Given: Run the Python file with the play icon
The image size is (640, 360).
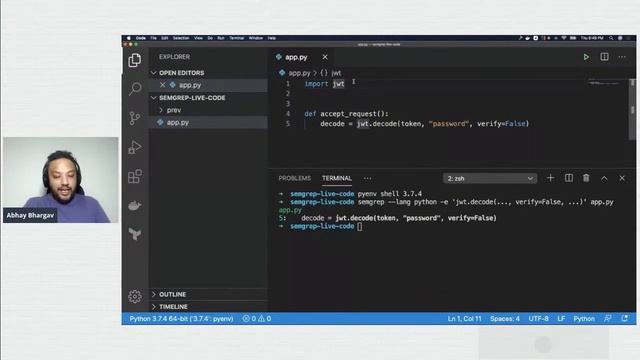Looking at the screenshot, I should 586,57.
